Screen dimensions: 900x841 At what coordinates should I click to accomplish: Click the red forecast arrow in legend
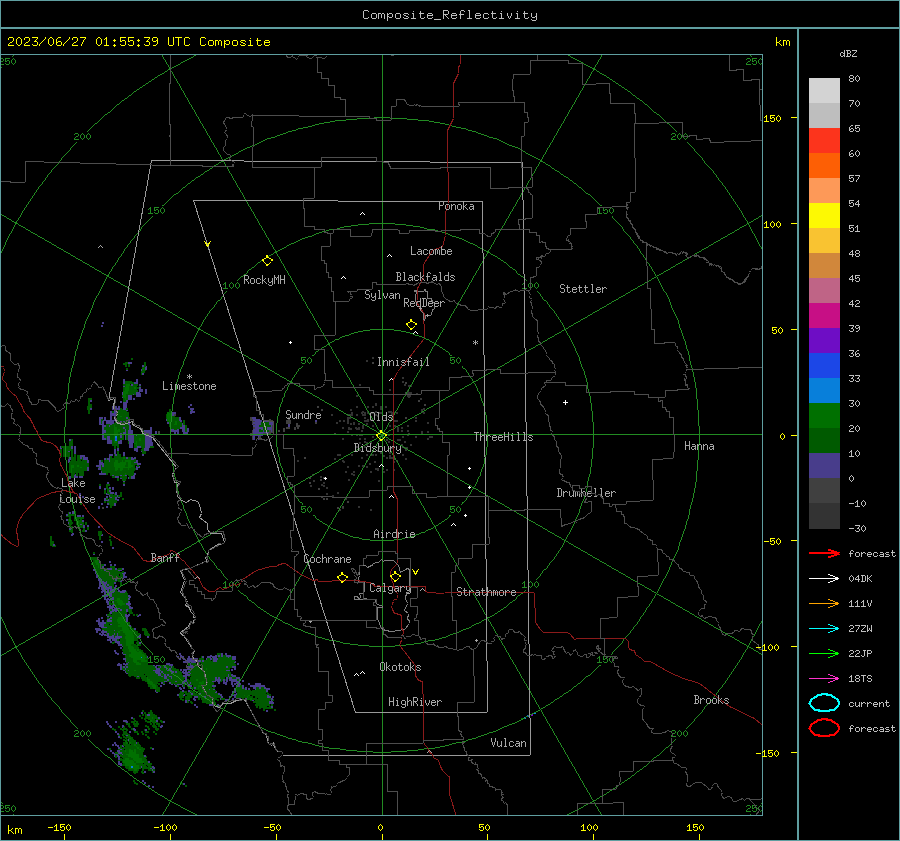click(824, 553)
